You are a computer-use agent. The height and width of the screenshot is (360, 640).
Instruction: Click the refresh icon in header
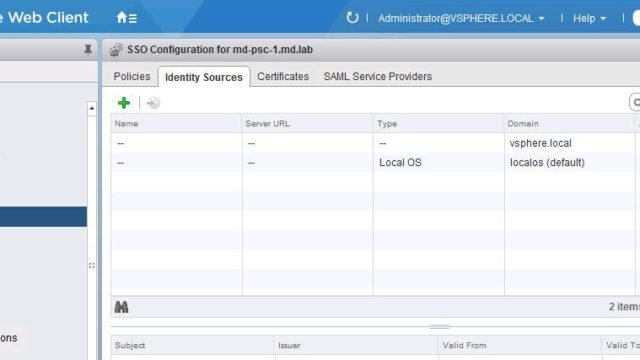point(352,18)
